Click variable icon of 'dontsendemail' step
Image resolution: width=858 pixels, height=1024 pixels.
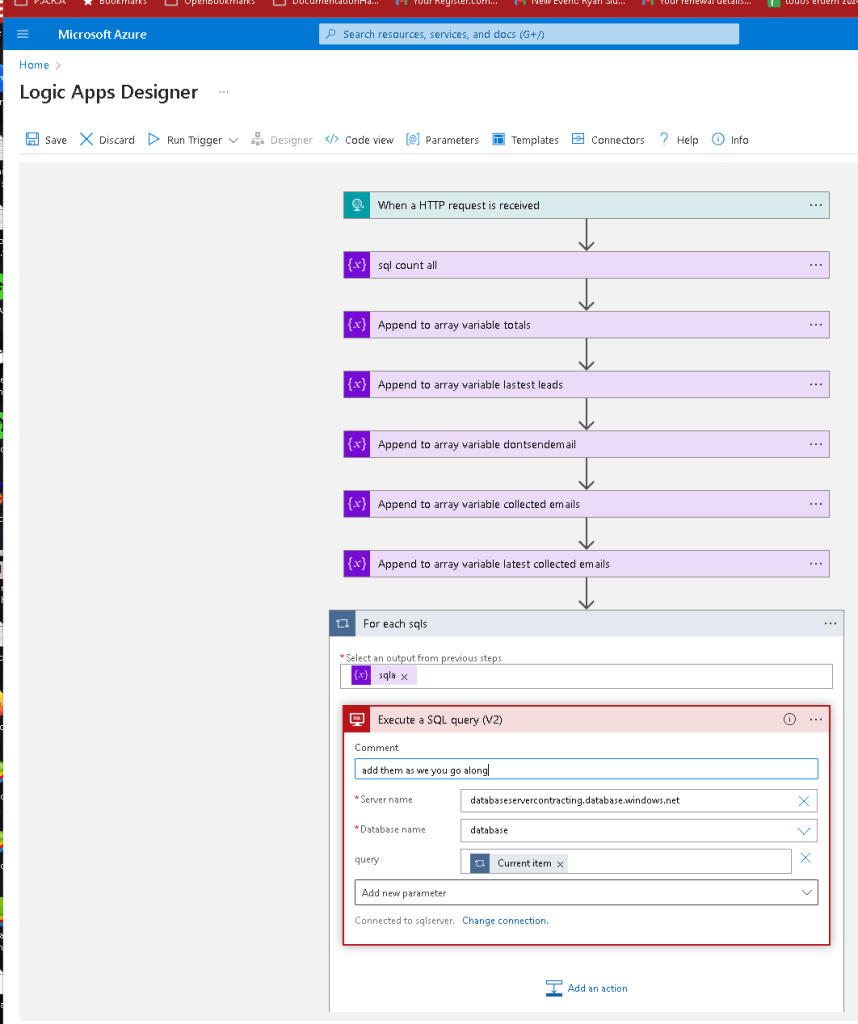coord(357,444)
